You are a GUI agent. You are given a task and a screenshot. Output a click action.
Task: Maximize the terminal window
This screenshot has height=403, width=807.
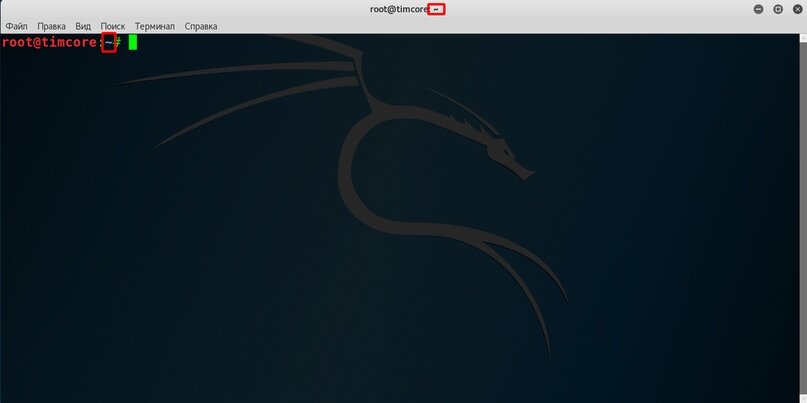(x=778, y=9)
